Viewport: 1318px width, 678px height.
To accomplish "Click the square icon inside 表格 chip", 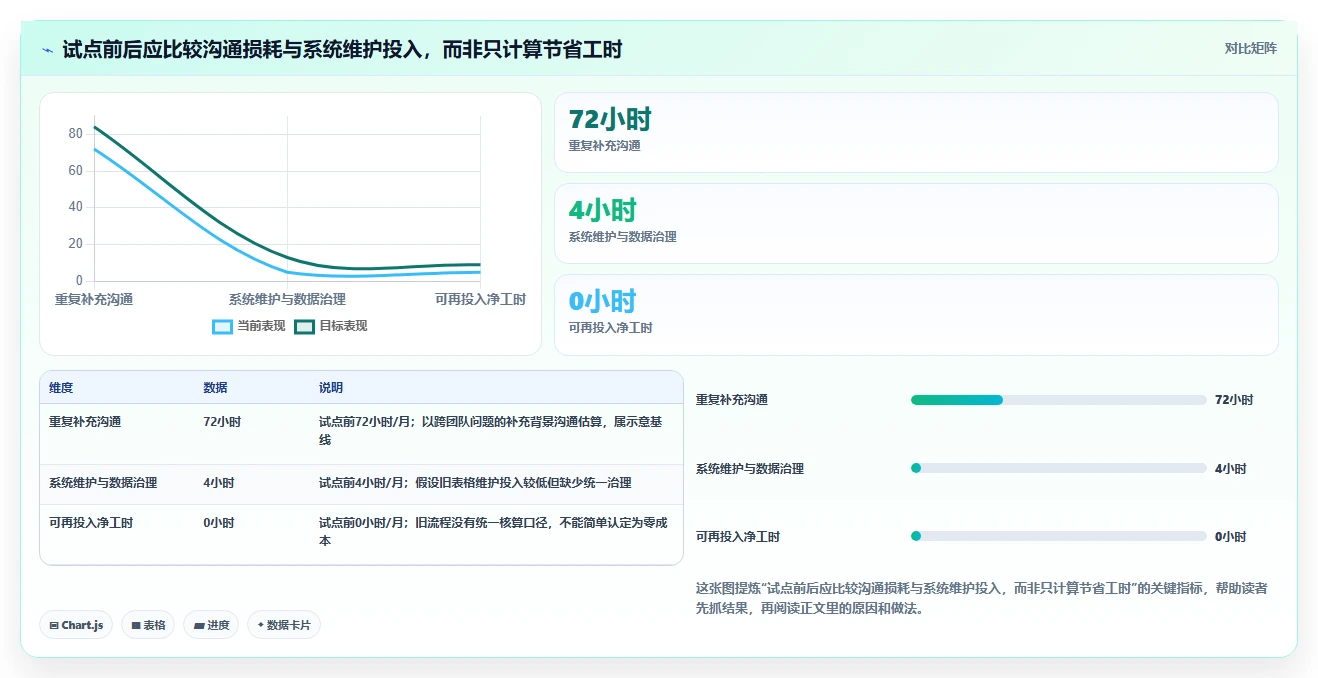I will click(136, 626).
